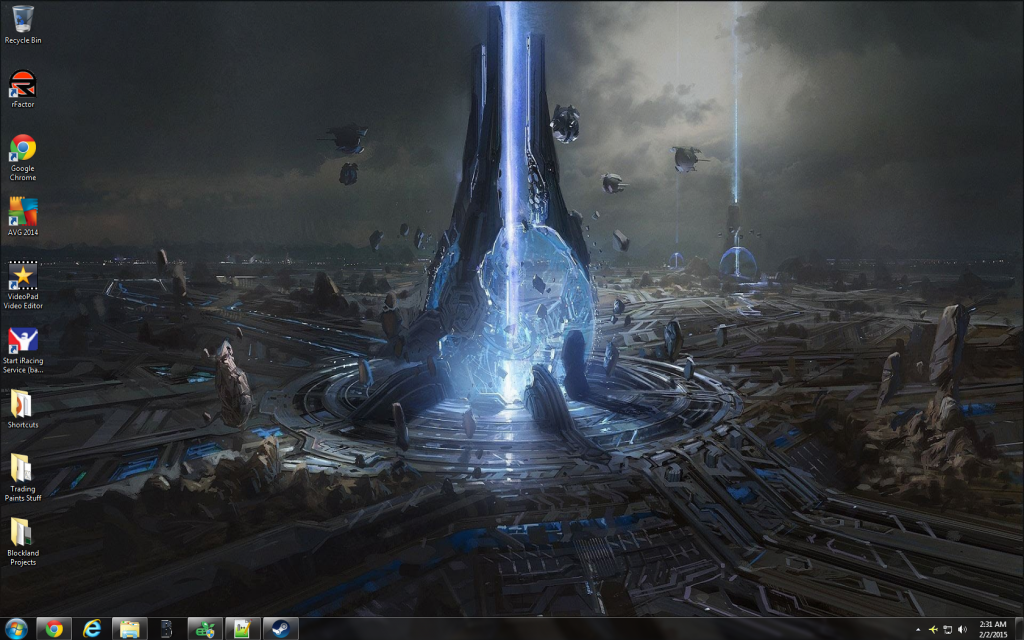Select the rFactor desktop shortcut
This screenshot has width=1024, height=640.
click(23, 89)
